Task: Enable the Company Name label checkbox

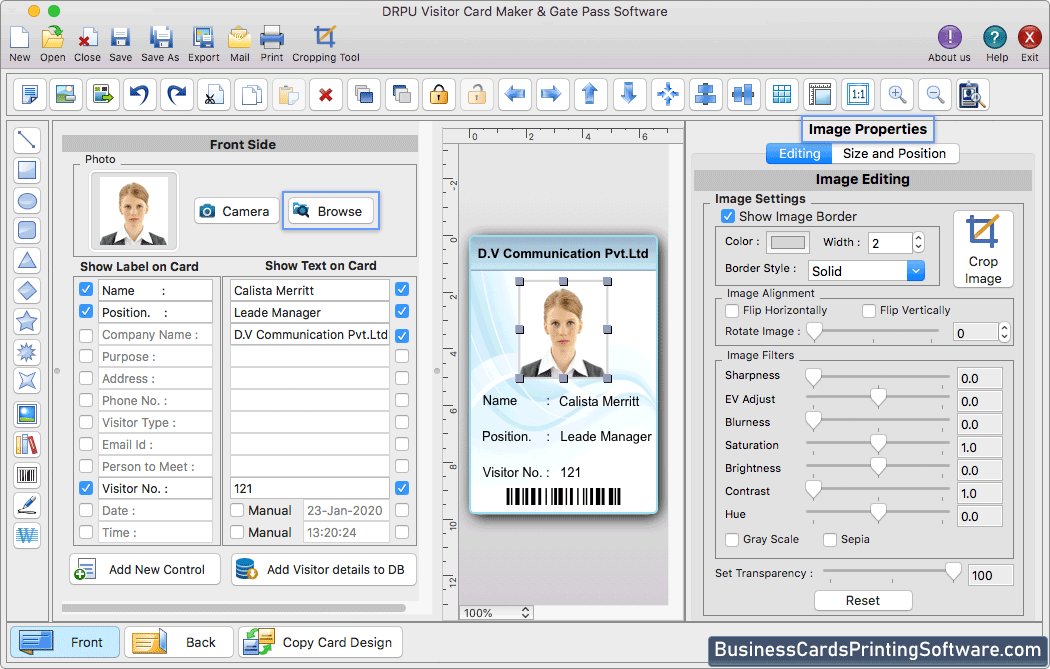Action: point(86,335)
